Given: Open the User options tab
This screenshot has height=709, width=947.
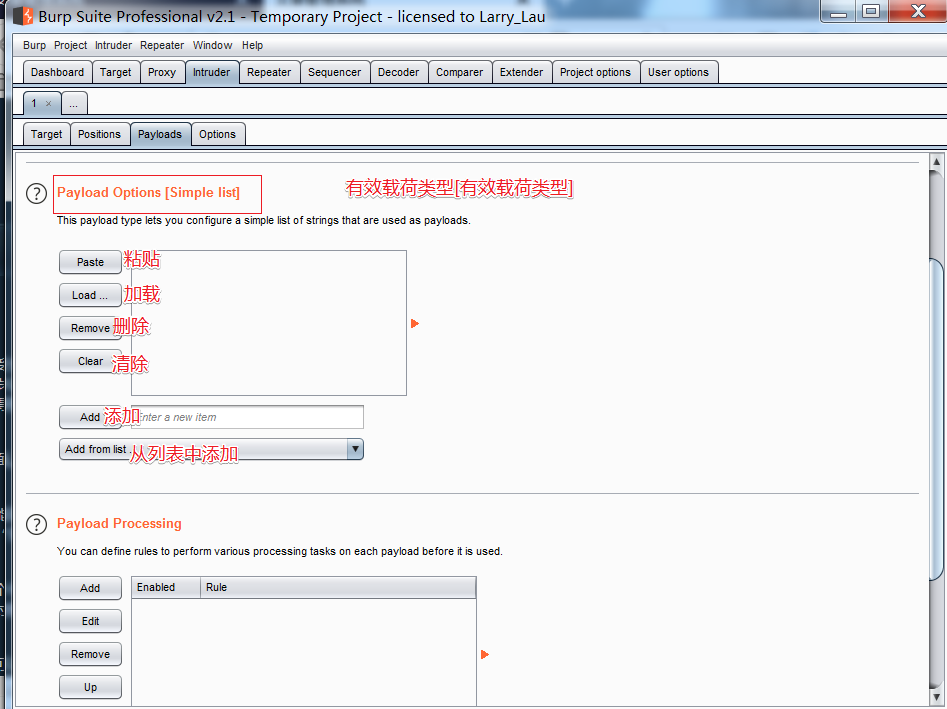Looking at the screenshot, I should [678, 72].
